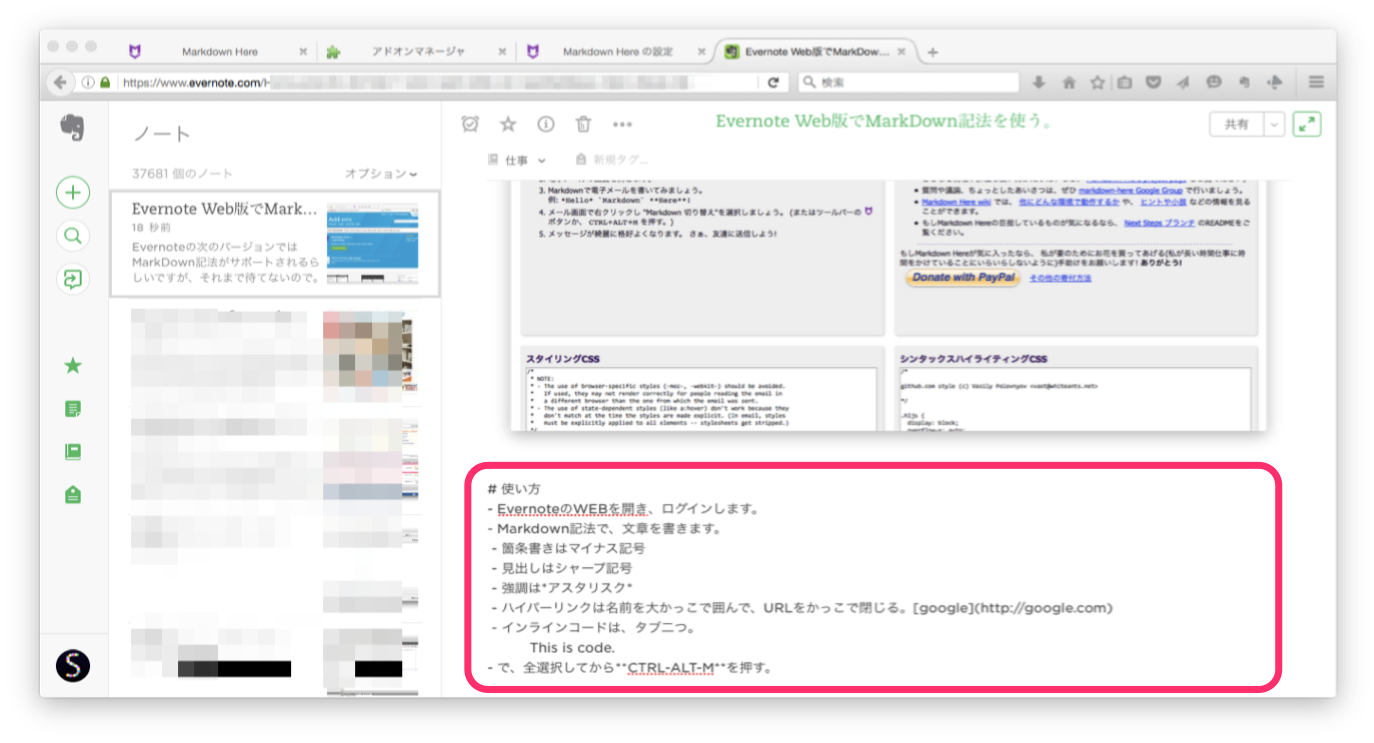Close the アドオンマネージャ tab
Screen dimensions: 1374x743
(x=502, y=52)
